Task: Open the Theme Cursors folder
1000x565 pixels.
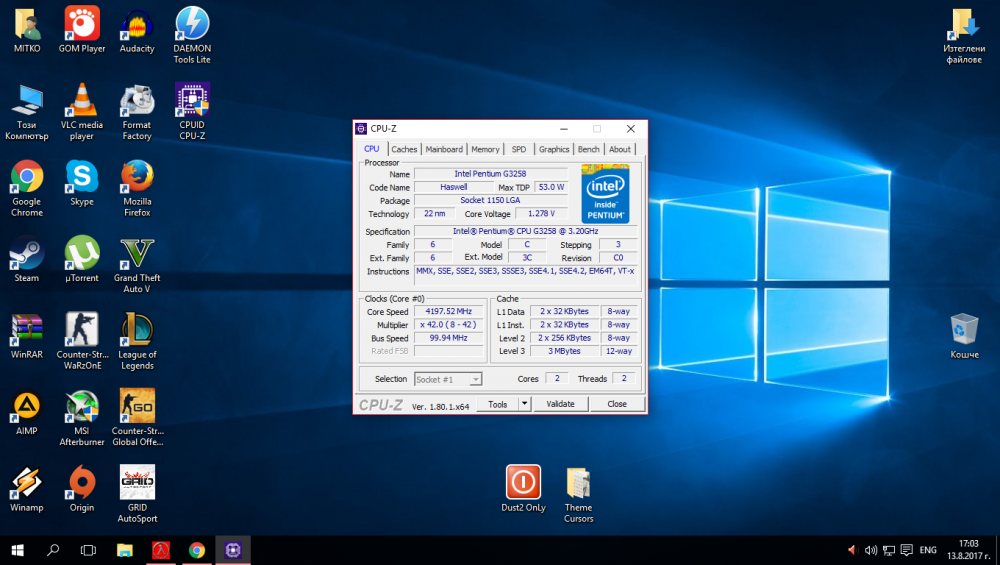Action: (578, 494)
